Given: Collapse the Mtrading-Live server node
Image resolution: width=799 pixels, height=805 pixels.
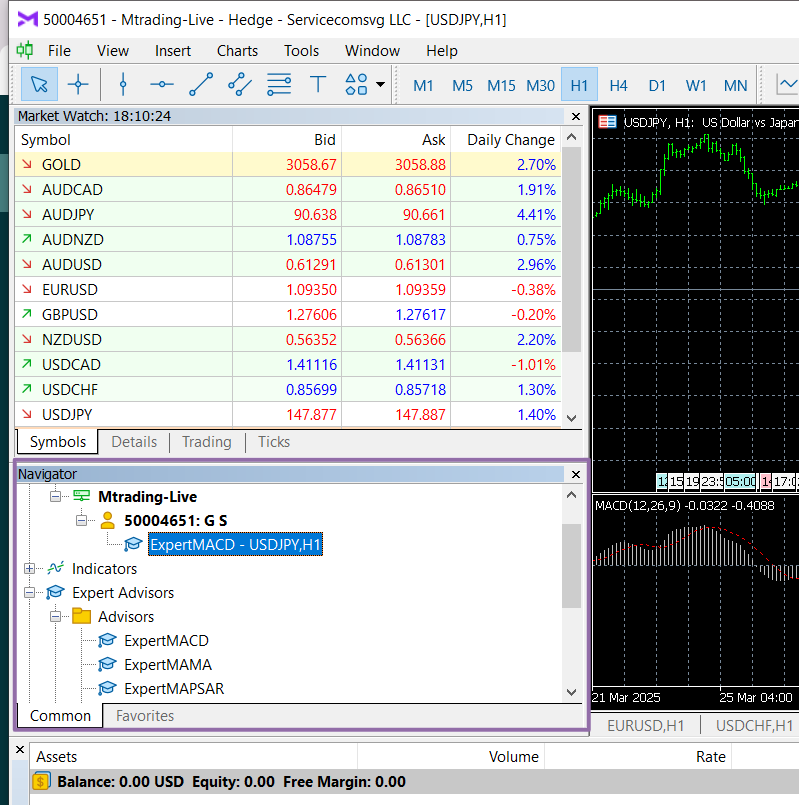Looking at the screenshot, I should [x=55, y=496].
